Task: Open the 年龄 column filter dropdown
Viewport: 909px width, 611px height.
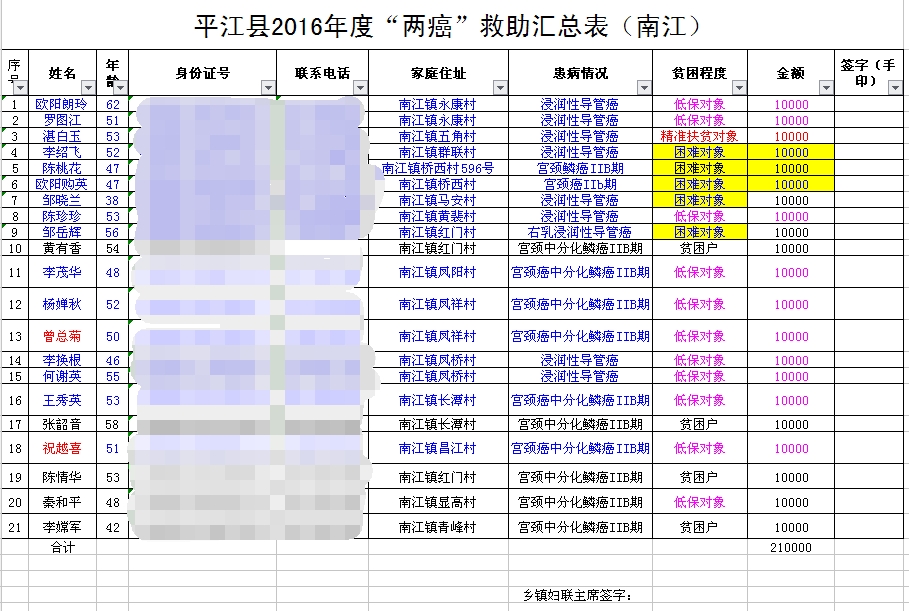Action: point(120,88)
